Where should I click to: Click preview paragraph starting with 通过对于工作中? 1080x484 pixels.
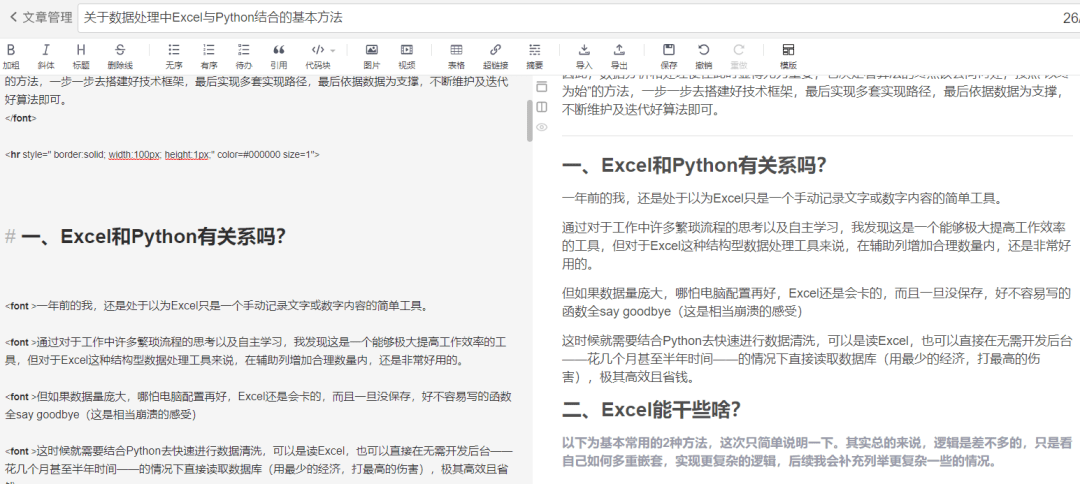[x=817, y=245]
